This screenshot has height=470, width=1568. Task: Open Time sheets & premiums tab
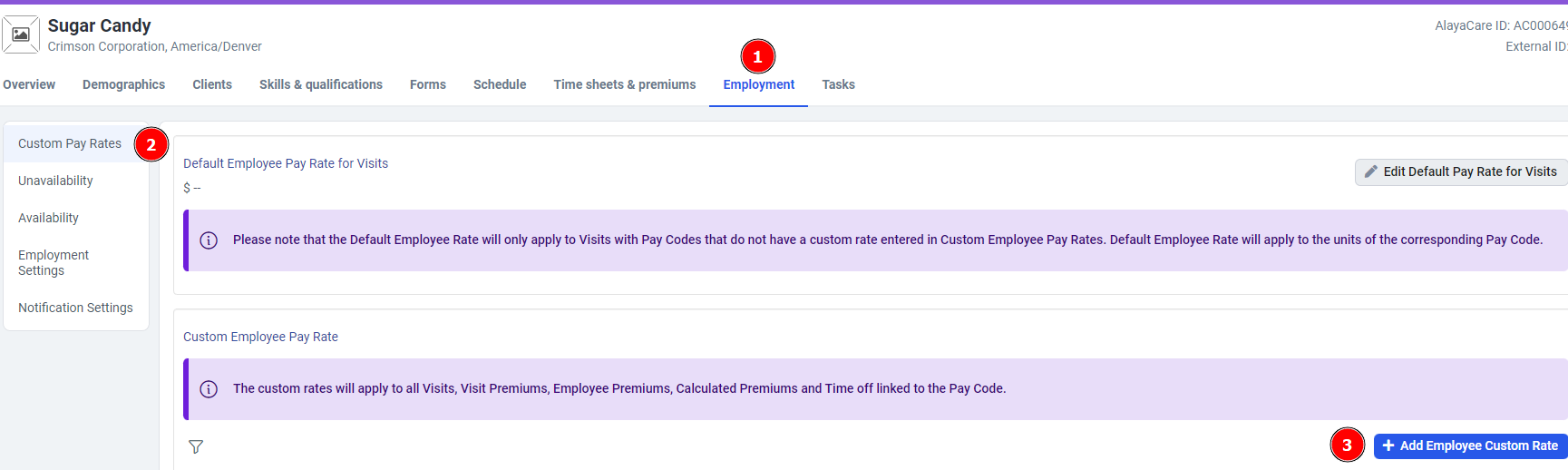tap(625, 84)
